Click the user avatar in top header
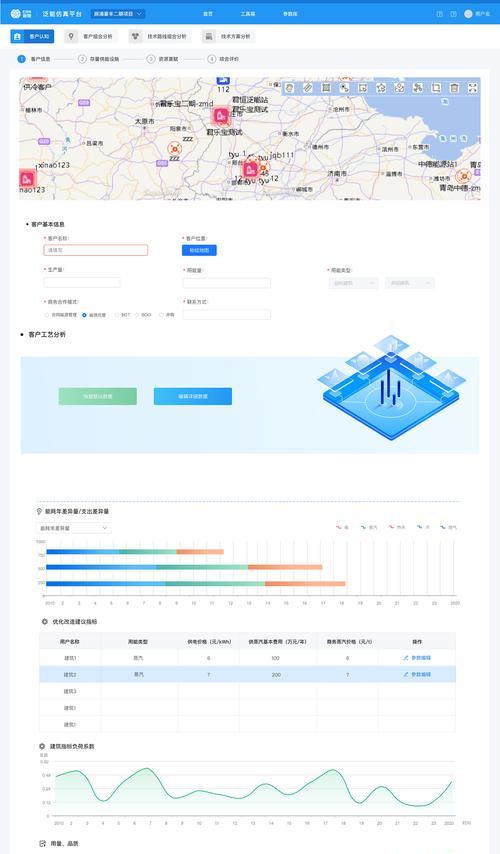 click(x=468, y=14)
